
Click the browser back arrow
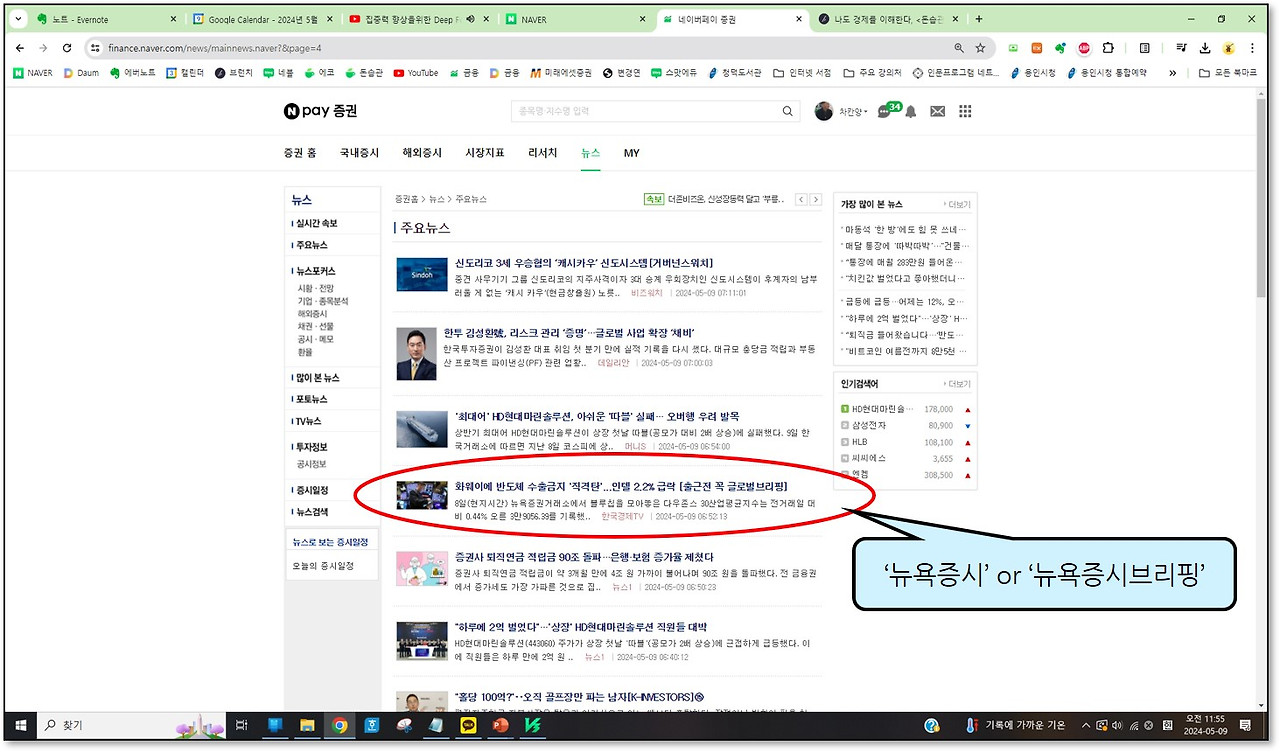point(20,47)
